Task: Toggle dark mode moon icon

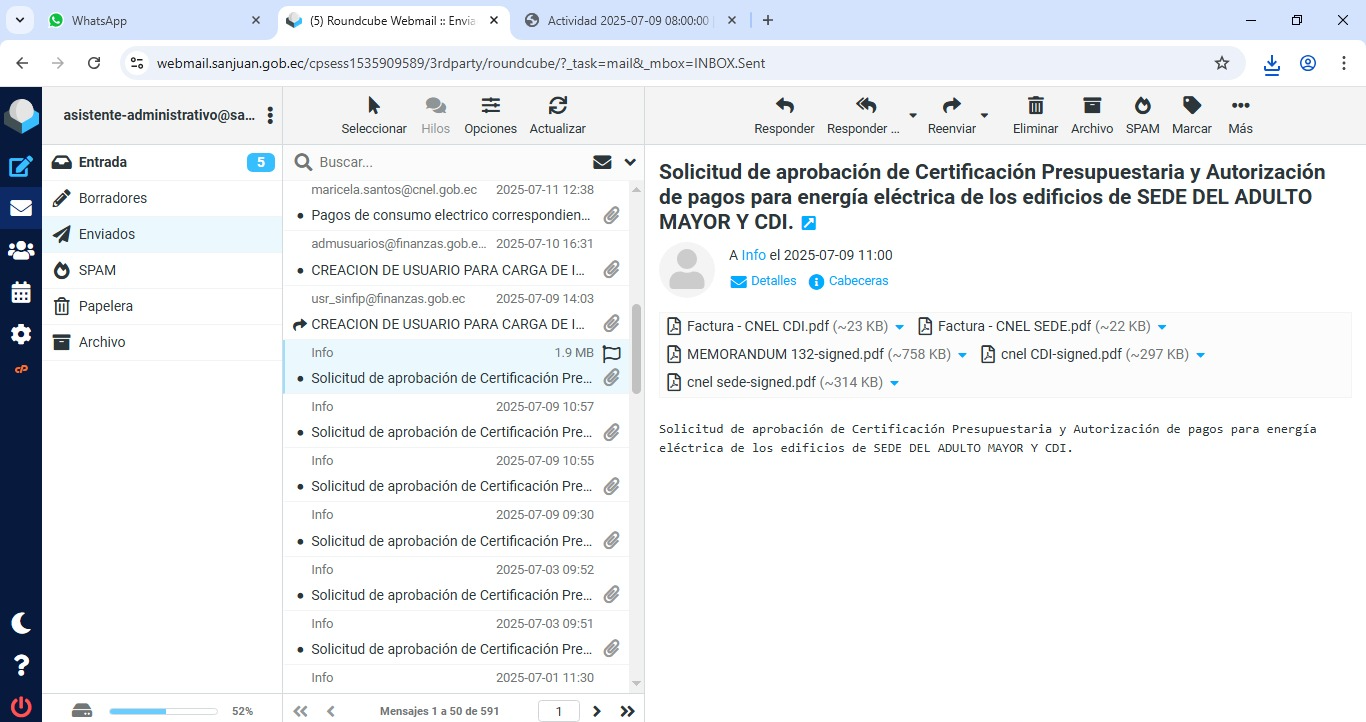Action: 21,623
